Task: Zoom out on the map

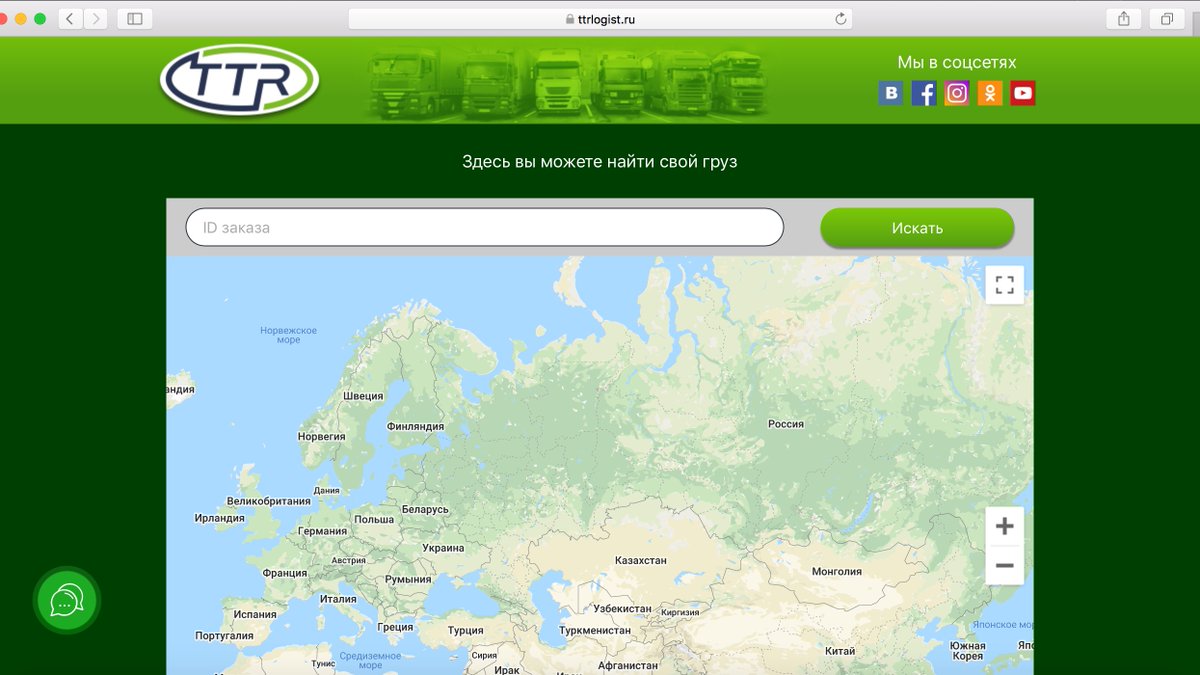Action: pos(1005,565)
